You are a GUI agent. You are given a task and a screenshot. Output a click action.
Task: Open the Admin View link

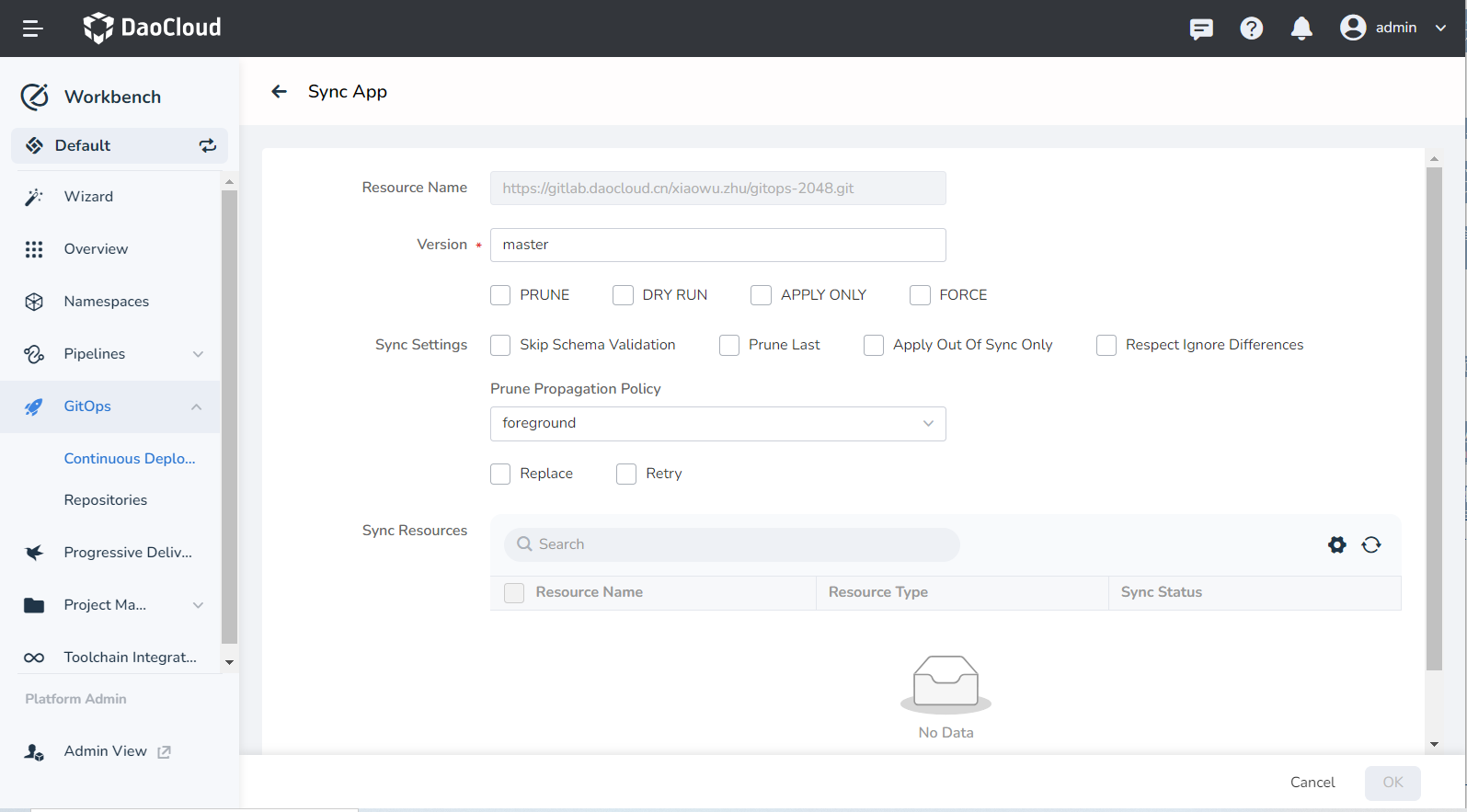106,751
